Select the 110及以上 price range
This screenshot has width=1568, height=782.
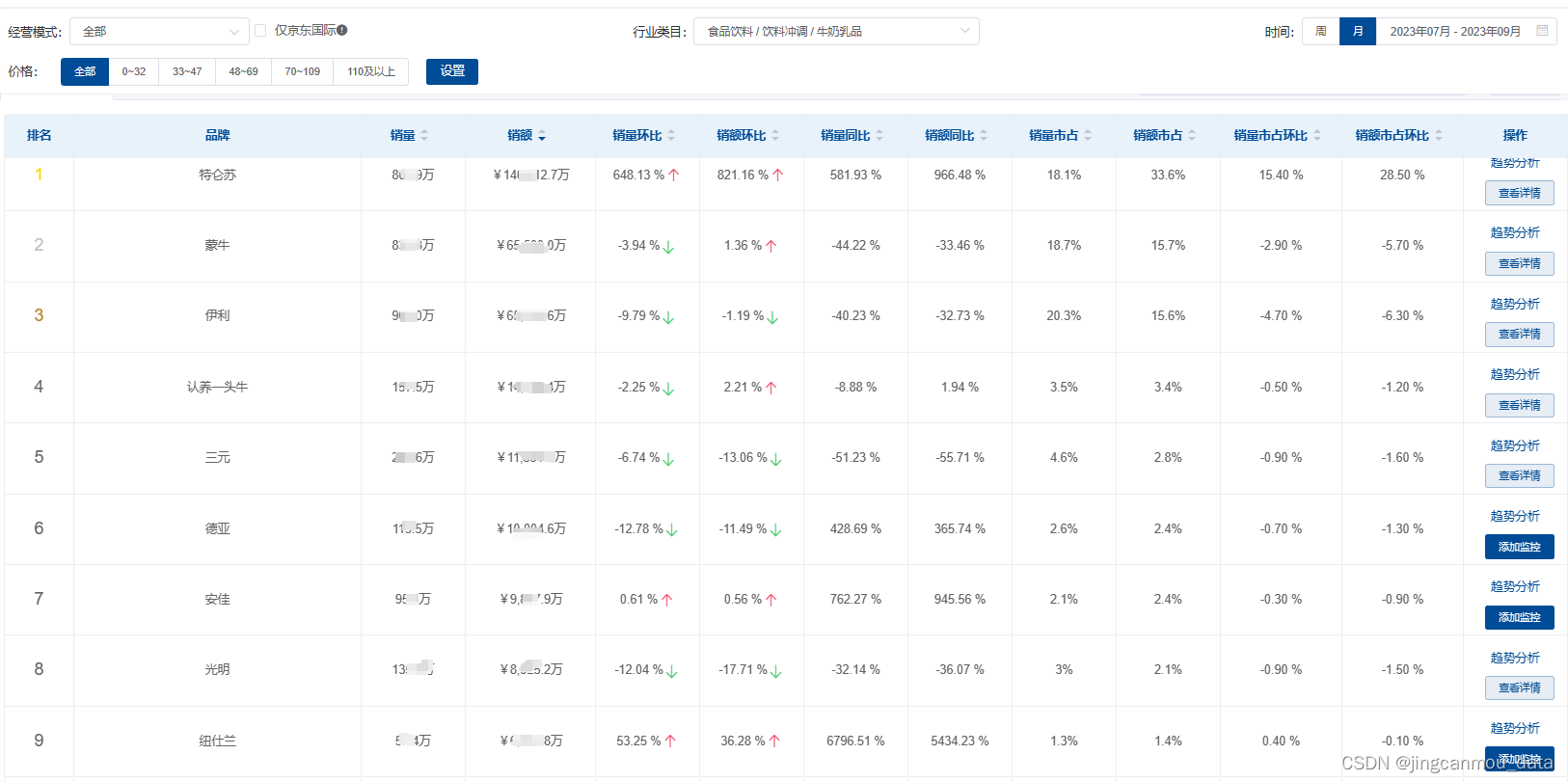(371, 72)
